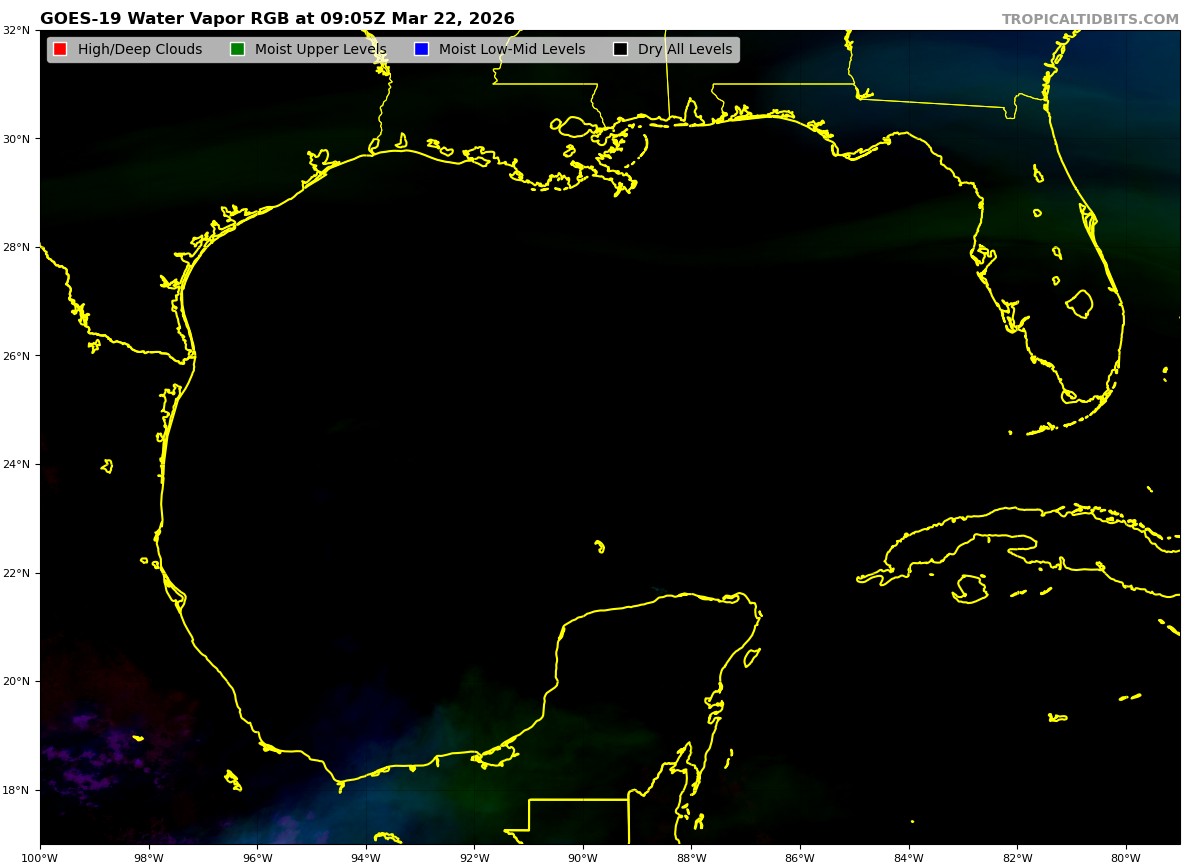Viewport: 1200px width, 867px height.
Task: Click the 22°N latitude tick label
Action: pyautogui.click(x=17, y=573)
